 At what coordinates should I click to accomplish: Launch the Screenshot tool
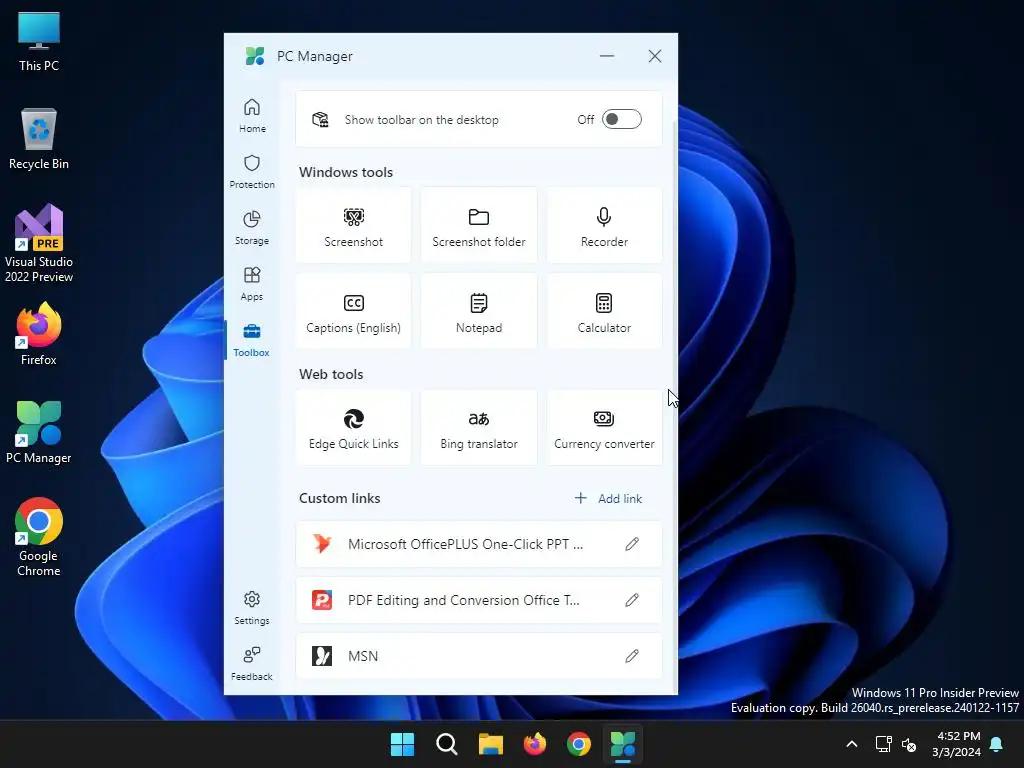point(353,225)
